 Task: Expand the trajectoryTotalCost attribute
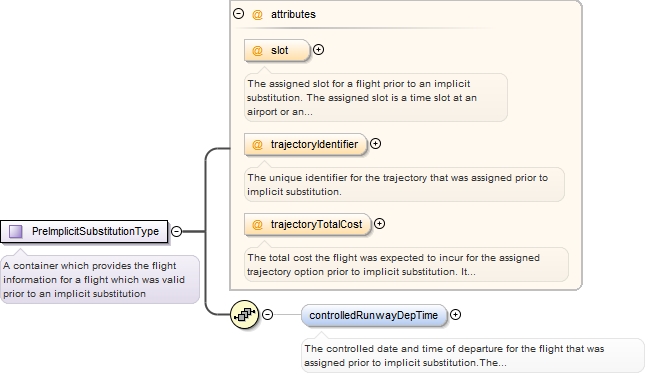coord(379,223)
